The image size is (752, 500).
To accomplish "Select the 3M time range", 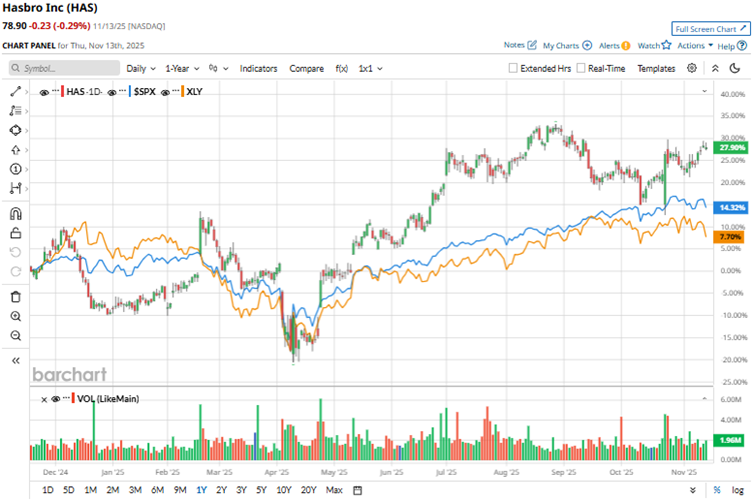I will tap(135, 490).
